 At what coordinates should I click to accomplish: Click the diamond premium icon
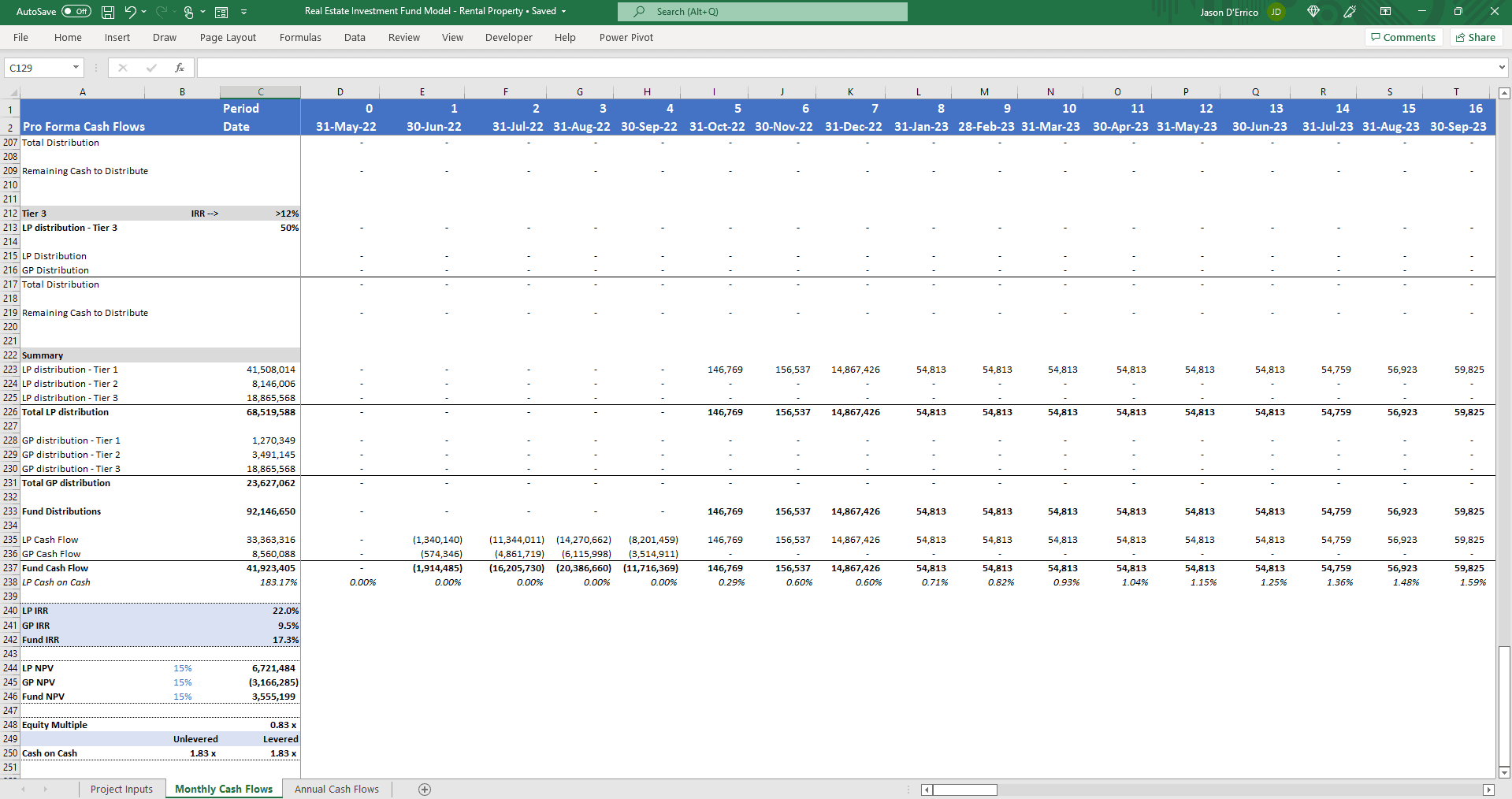[x=1313, y=12]
